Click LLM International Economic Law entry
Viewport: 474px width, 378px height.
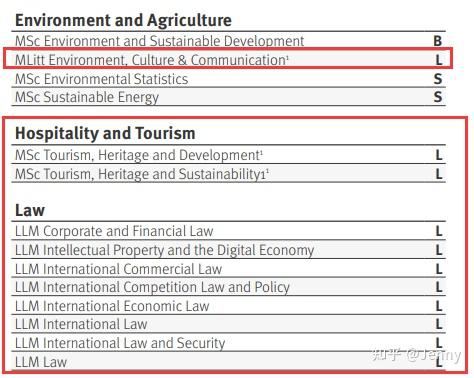tap(228, 306)
